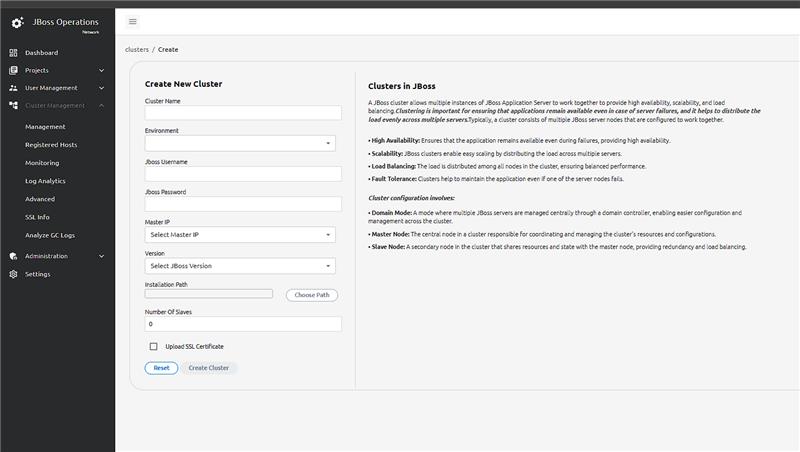Go to Management submenu
Image resolution: width=800 pixels, height=452 pixels.
[x=45, y=127]
